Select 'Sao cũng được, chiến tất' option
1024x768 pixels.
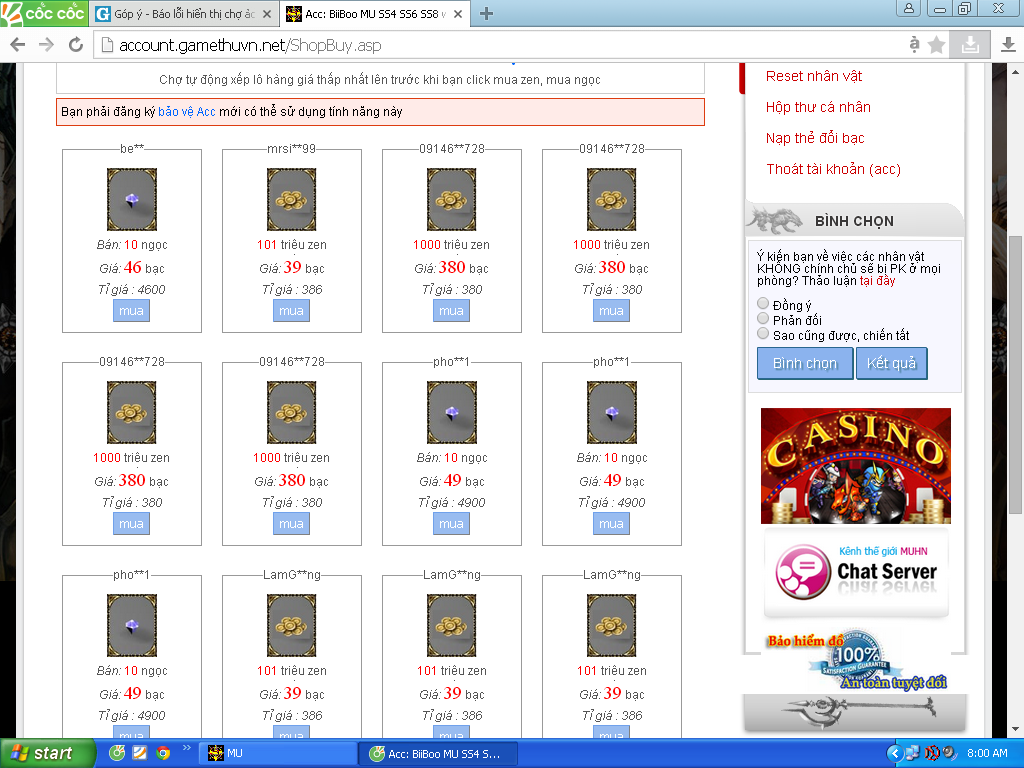[x=763, y=334]
